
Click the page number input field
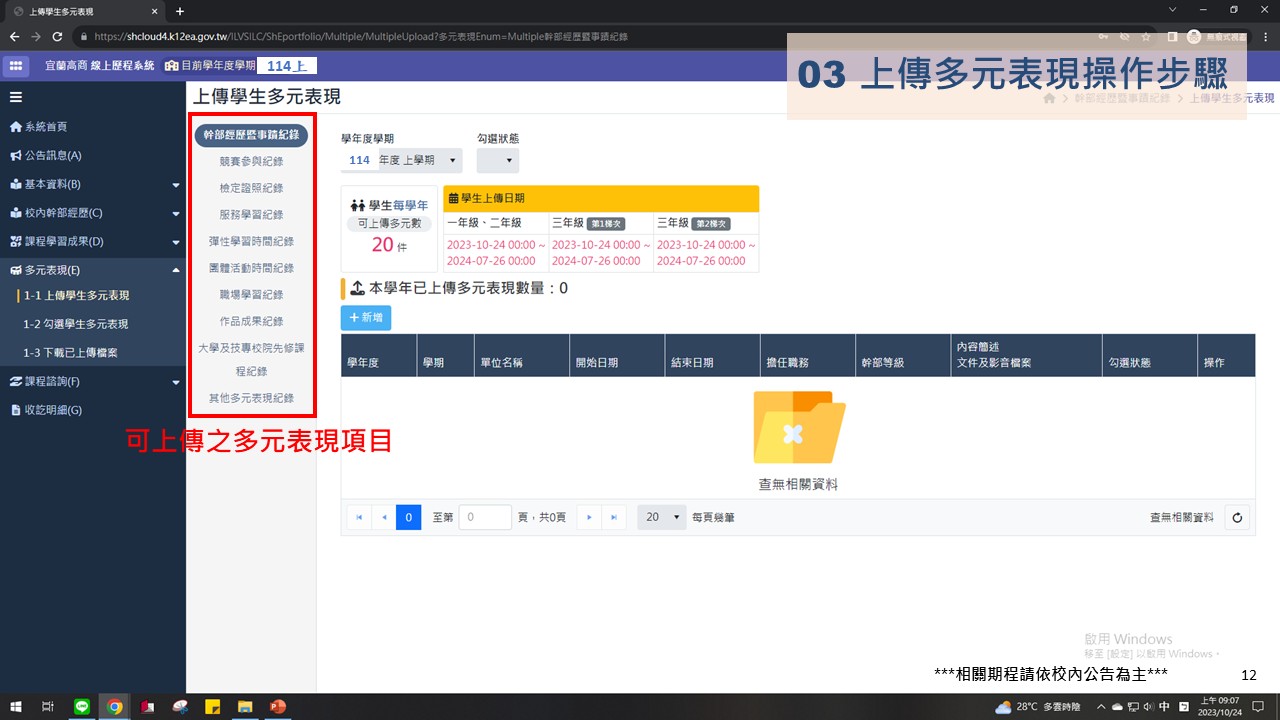click(485, 517)
